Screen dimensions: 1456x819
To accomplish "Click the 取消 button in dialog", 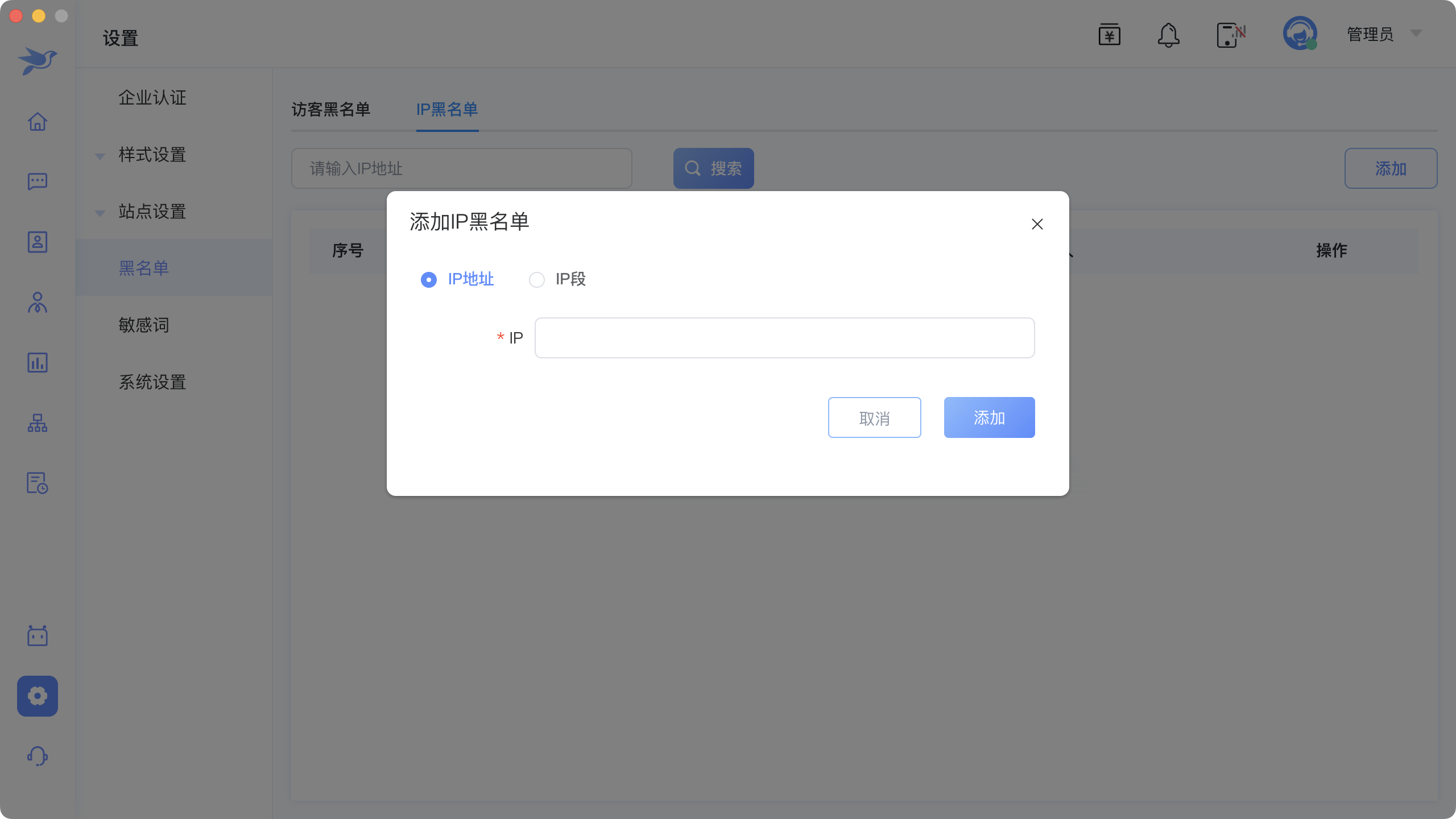I will coord(874,418).
